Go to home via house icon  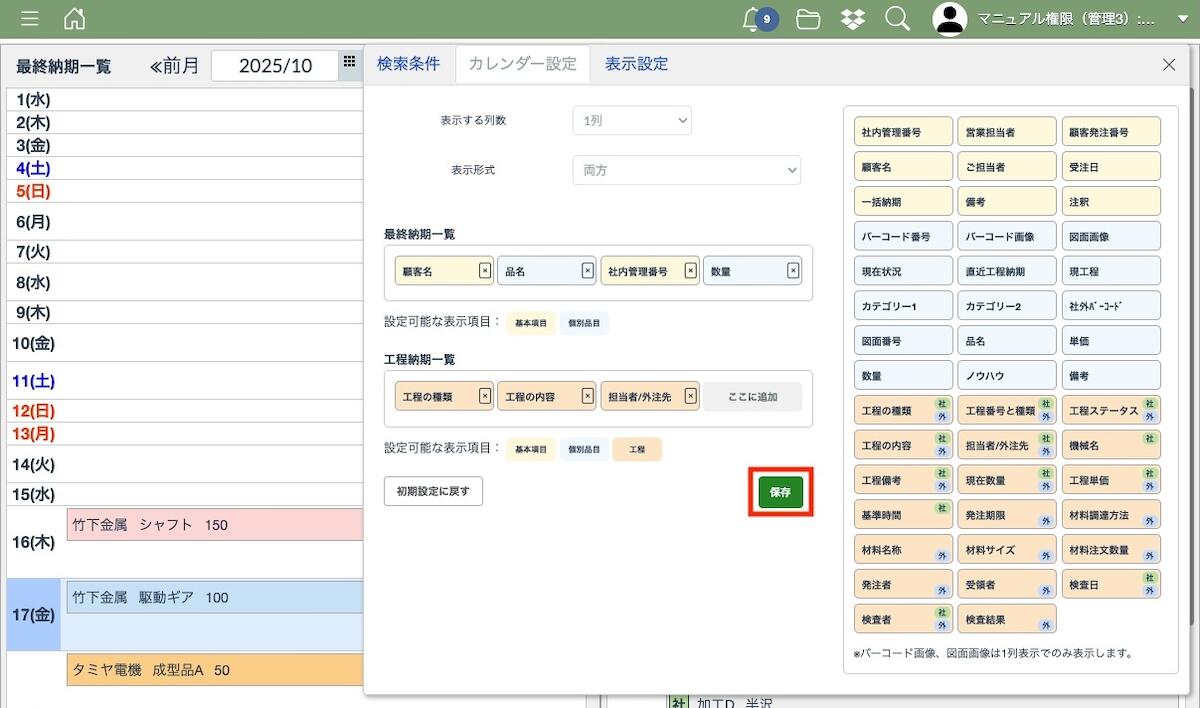74,19
